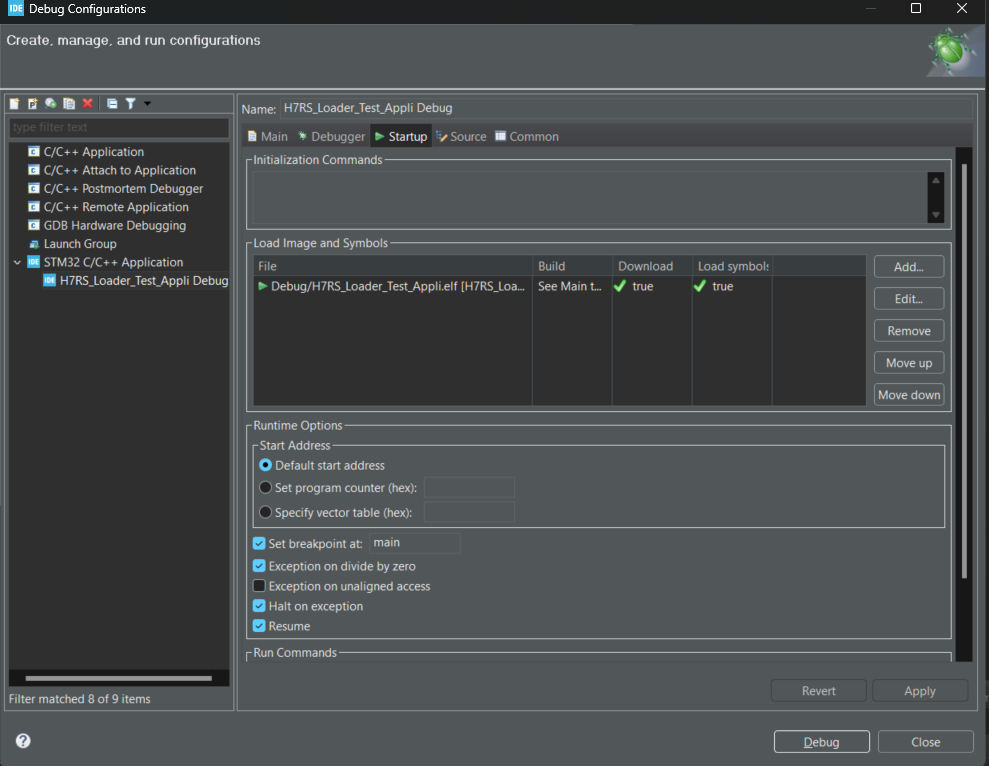This screenshot has height=766, width=989.
Task: Click New launch configuration icon
Action: pos(14,104)
